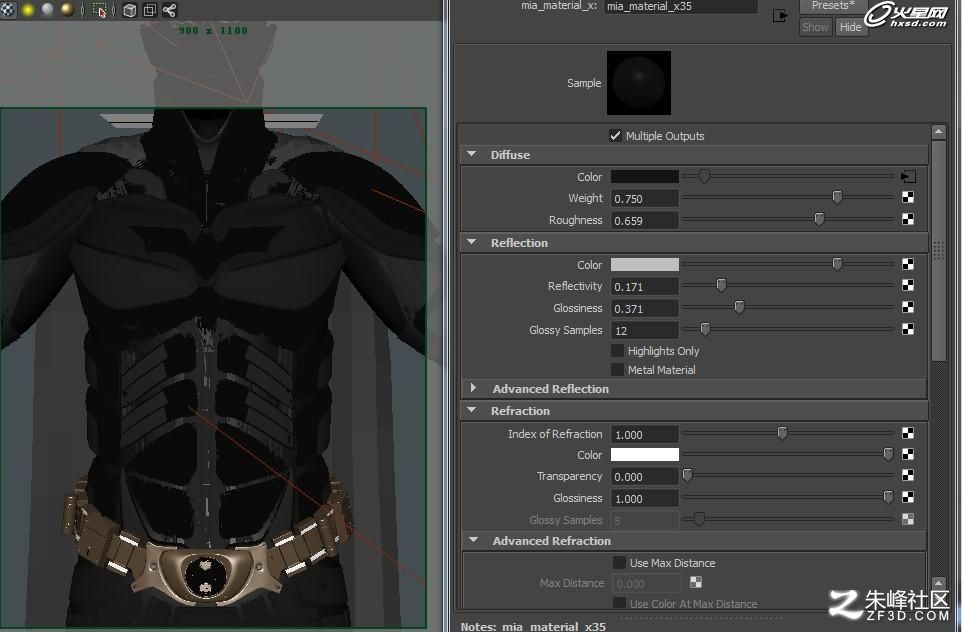Click the gold sphere icon in viewport toolbar
Image resolution: width=962 pixels, height=632 pixels.
67,10
